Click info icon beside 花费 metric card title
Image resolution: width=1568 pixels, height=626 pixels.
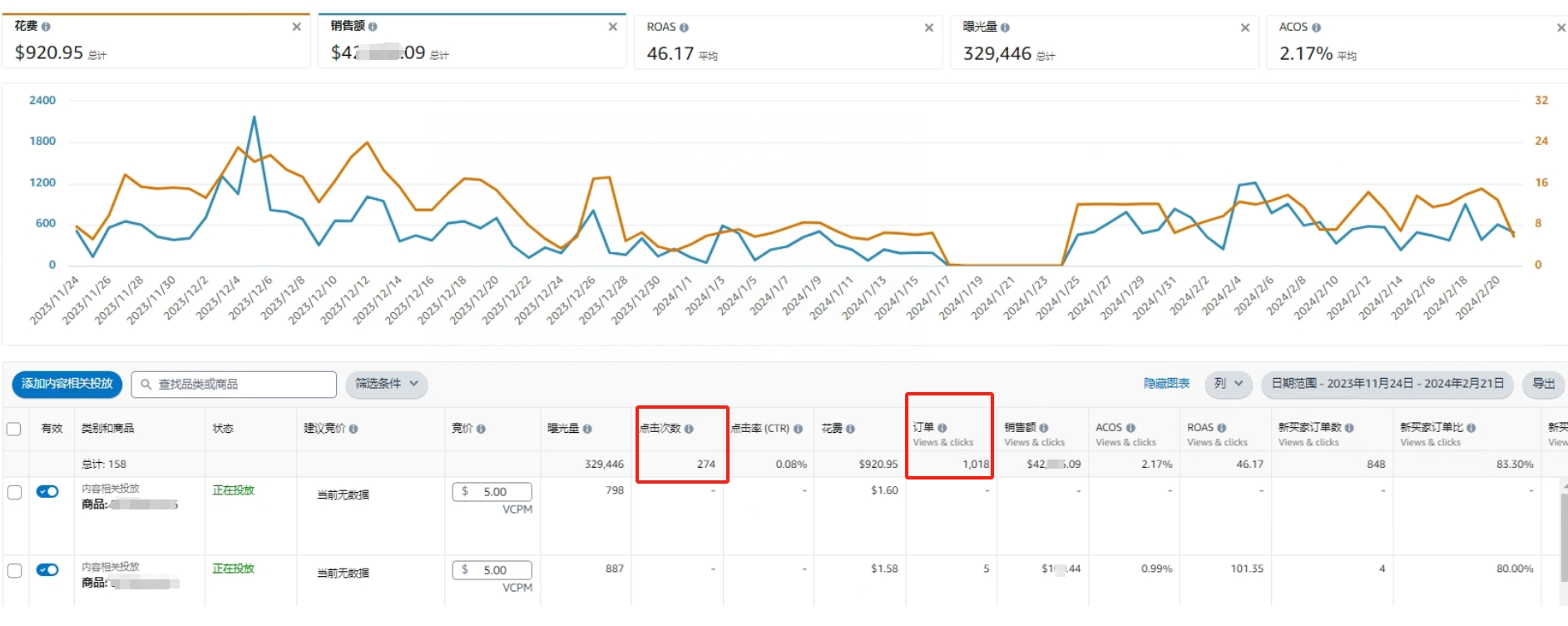(46, 27)
